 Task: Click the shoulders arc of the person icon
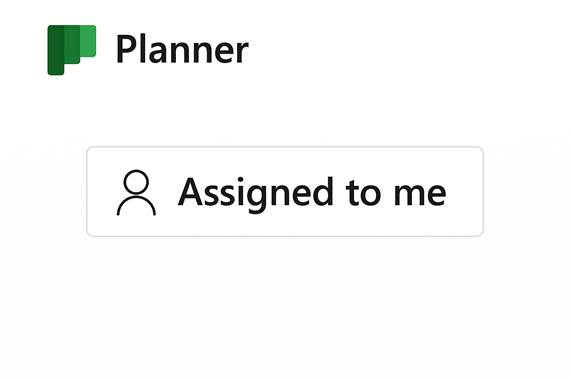pyautogui.click(x=136, y=206)
